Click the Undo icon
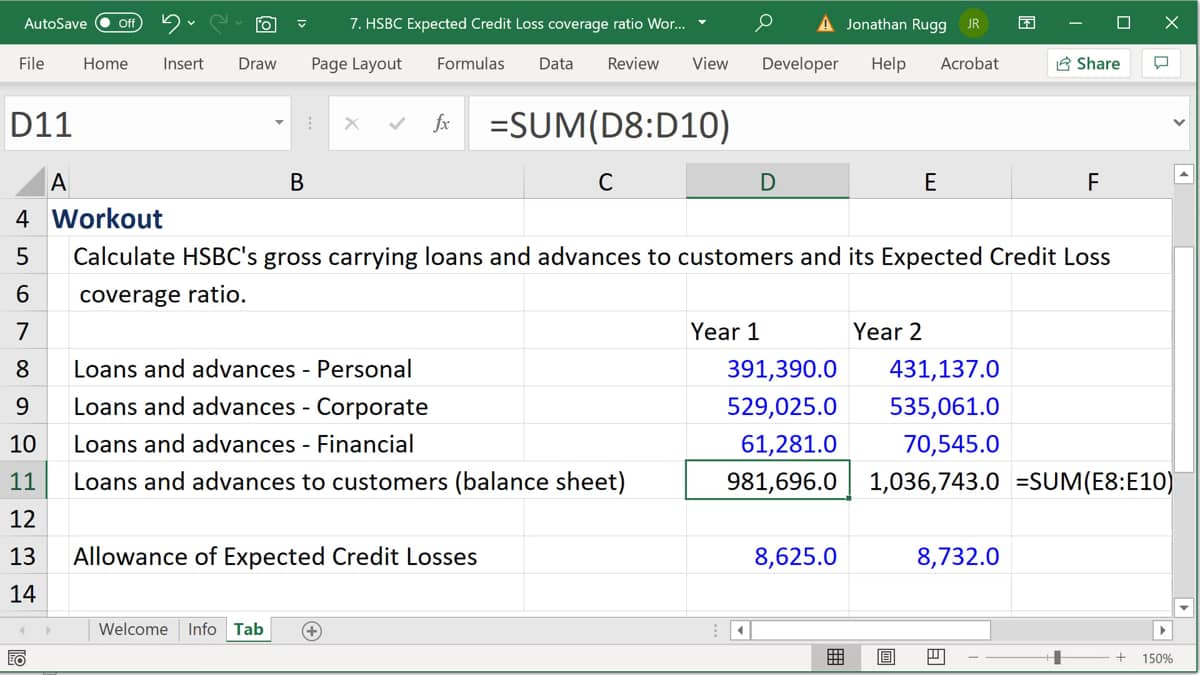 (170, 23)
